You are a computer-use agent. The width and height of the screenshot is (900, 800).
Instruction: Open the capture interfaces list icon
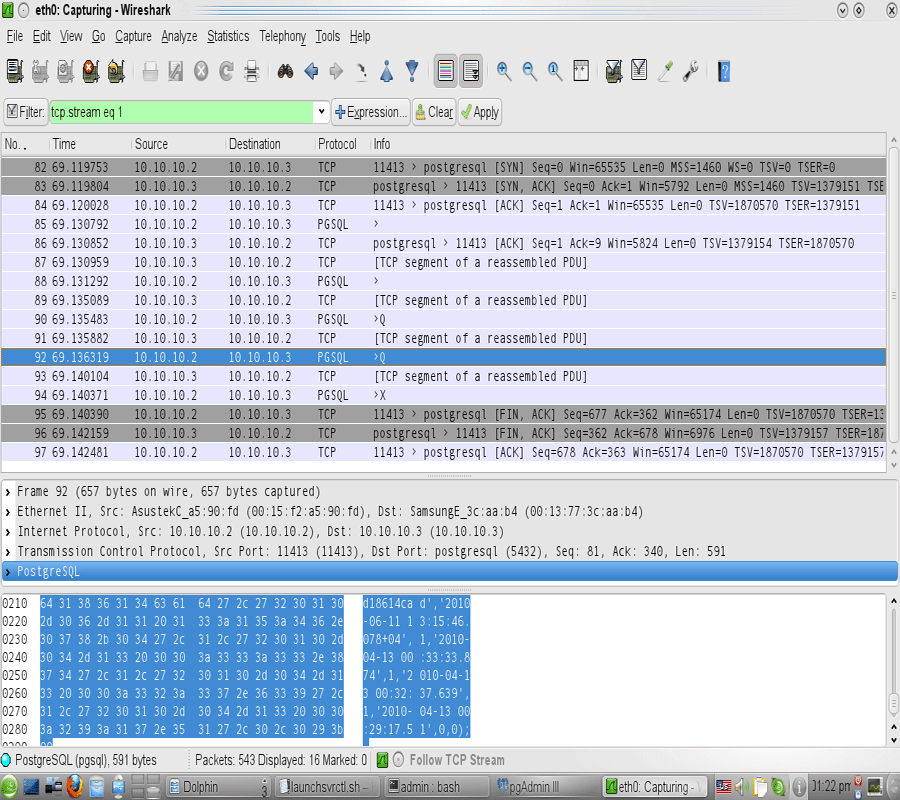[15, 71]
